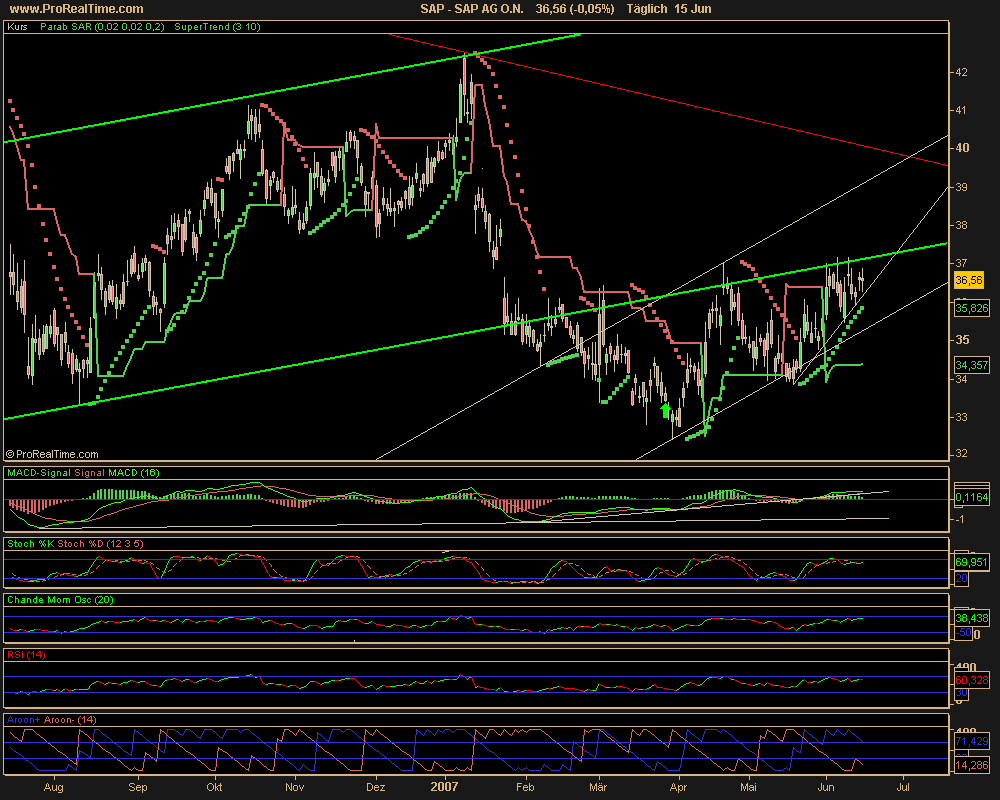Click the yellow 36,56 current price tag
This screenshot has width=1000, height=800.
968,281
